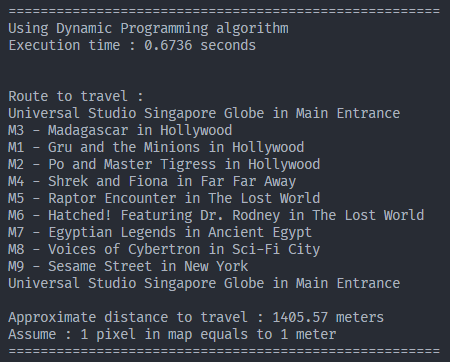The height and width of the screenshot is (362, 450).
Task: Click 'M1 - Gru and the Minions' line
Action: coord(156,147)
